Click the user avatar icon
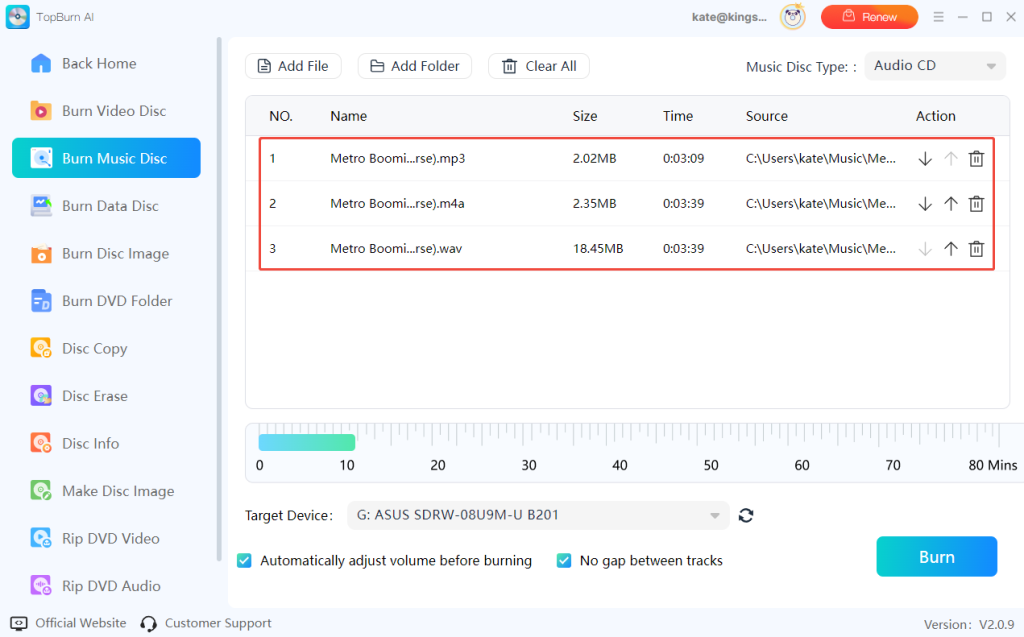 pyautogui.click(x=792, y=17)
